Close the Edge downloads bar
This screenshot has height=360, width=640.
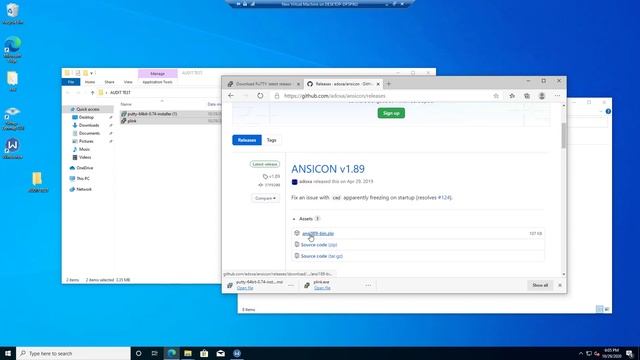[560, 285]
